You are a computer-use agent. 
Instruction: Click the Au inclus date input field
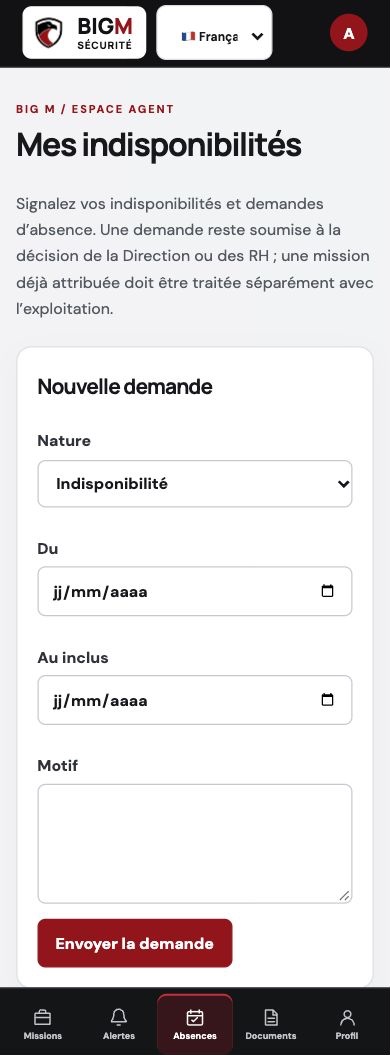[x=195, y=700]
